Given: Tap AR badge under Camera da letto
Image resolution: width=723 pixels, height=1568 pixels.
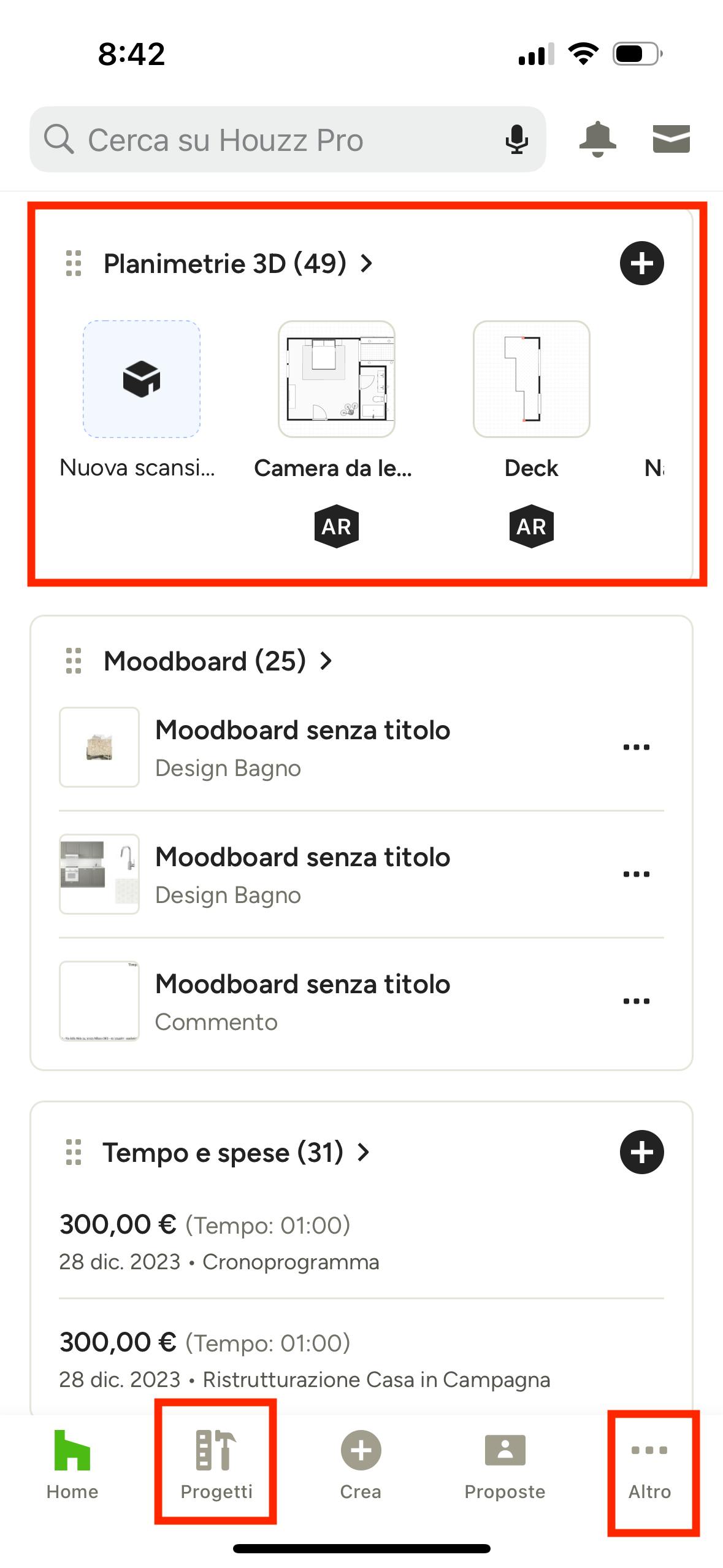Looking at the screenshot, I should [336, 526].
